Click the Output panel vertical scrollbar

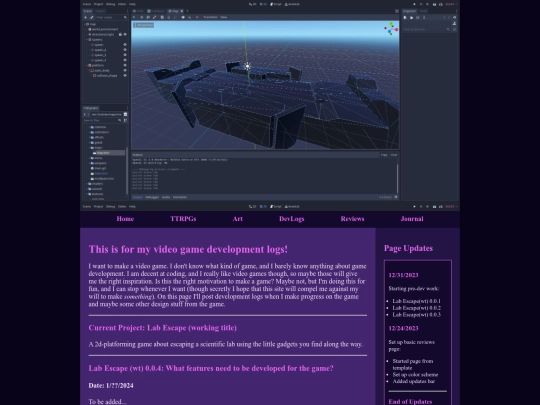[397, 177]
